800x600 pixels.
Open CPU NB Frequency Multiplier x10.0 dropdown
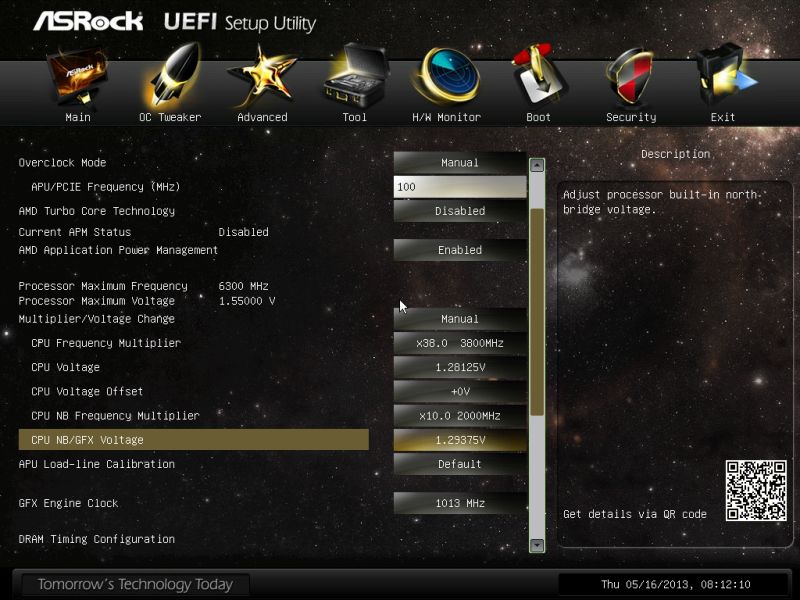pos(460,416)
